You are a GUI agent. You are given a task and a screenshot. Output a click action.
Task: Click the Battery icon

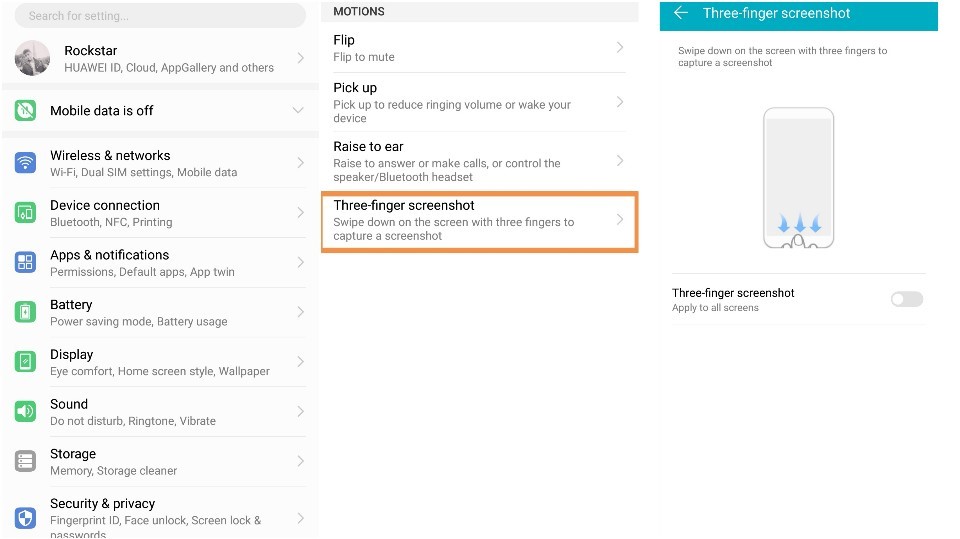26,312
